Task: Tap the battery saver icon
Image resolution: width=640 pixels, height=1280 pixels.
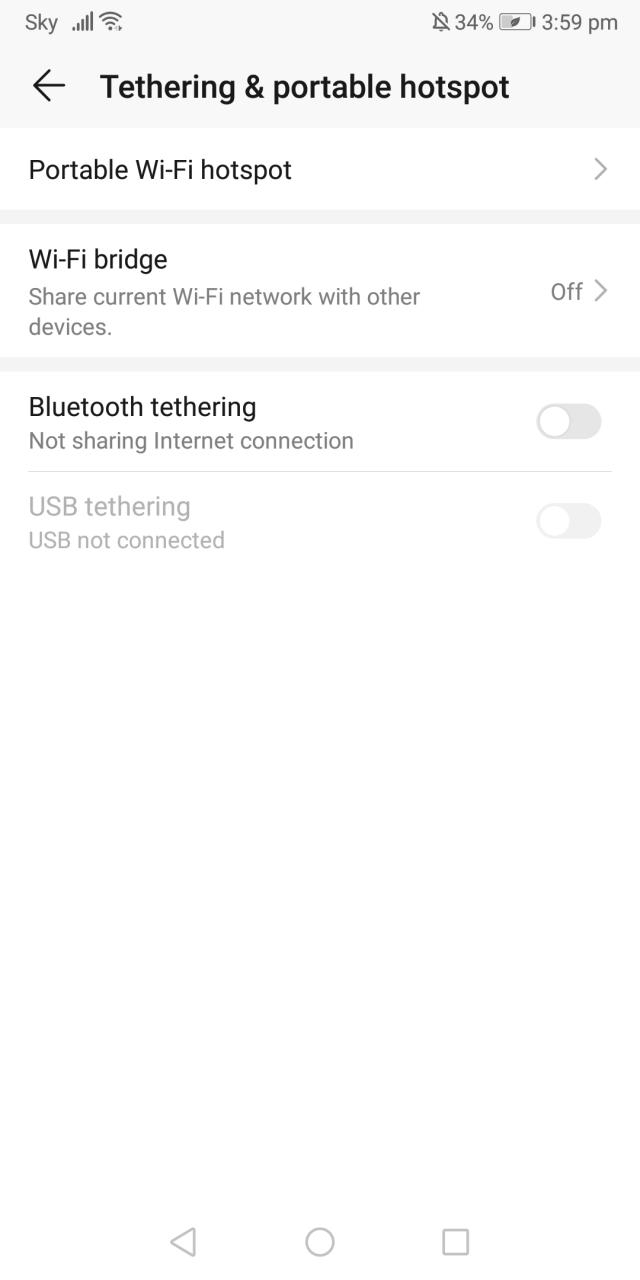Action: click(517, 22)
